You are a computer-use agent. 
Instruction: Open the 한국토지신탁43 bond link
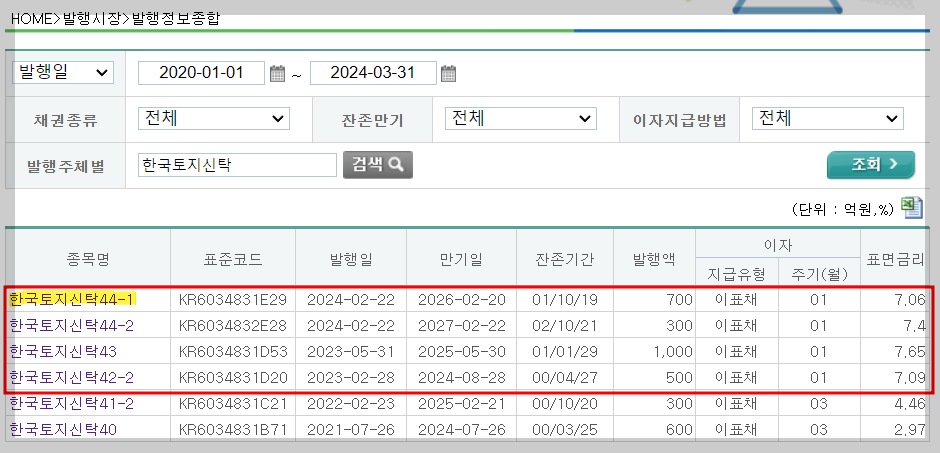click(64, 352)
